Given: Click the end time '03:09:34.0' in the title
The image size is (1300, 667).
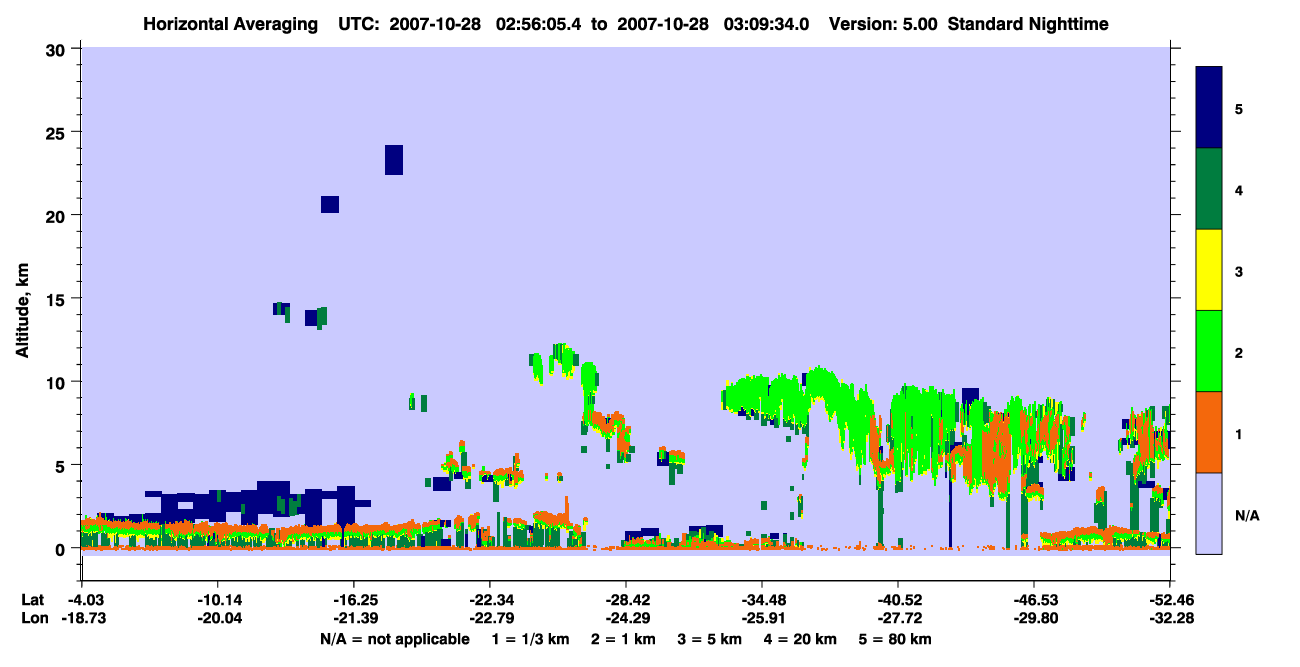Looking at the screenshot, I should (x=765, y=23).
